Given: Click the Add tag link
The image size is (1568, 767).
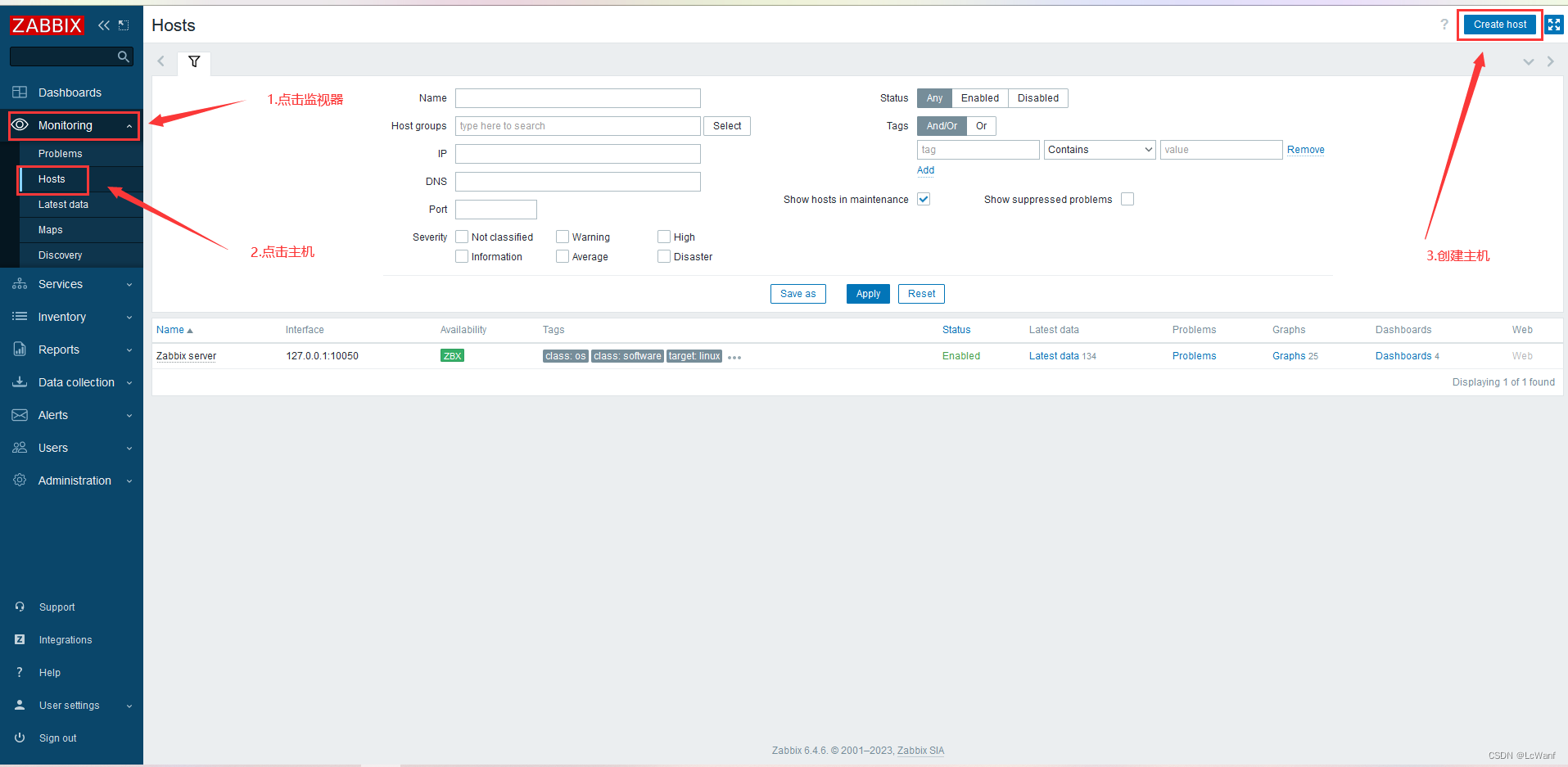Looking at the screenshot, I should 925,170.
